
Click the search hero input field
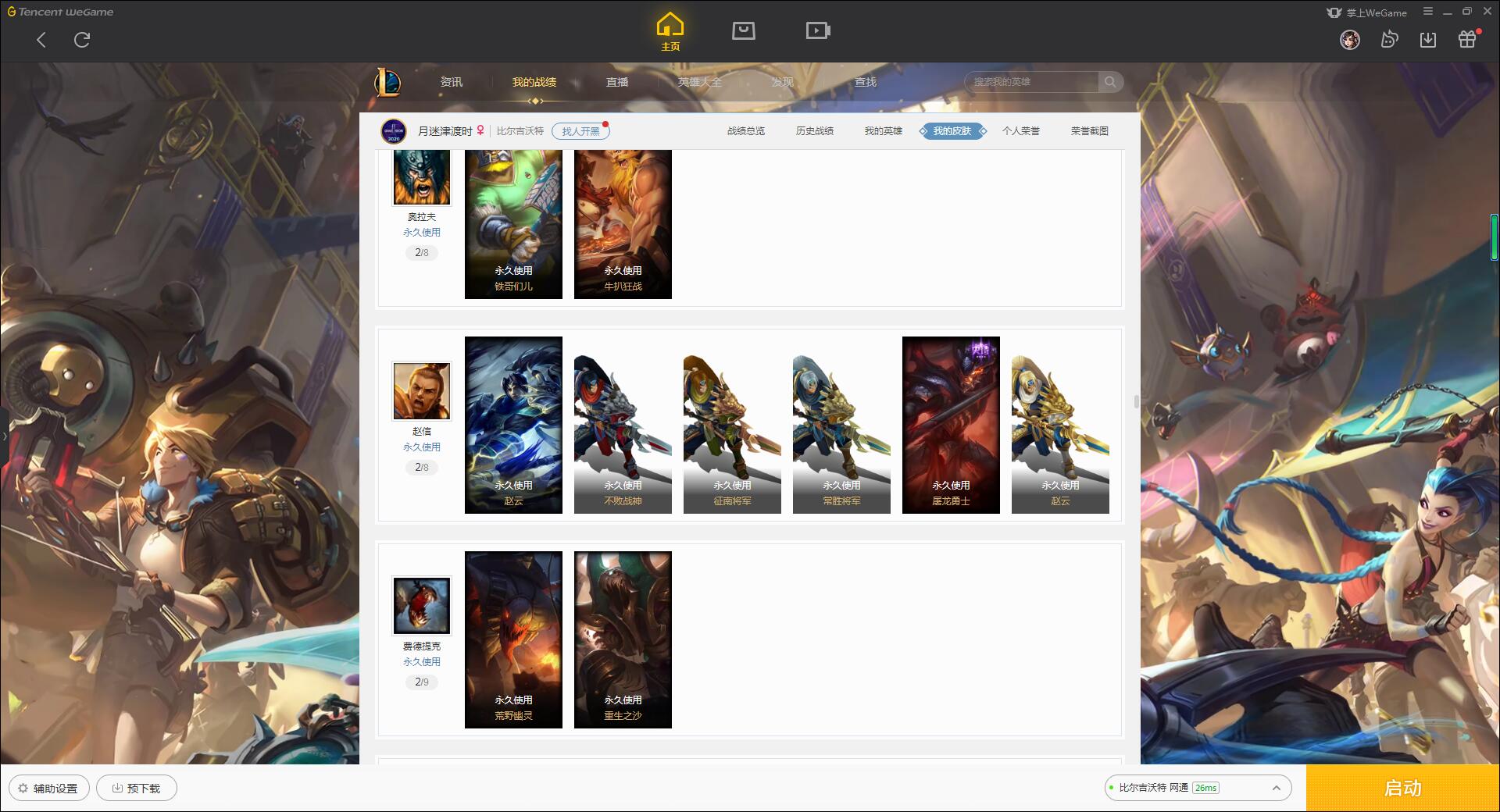tap(1031, 82)
